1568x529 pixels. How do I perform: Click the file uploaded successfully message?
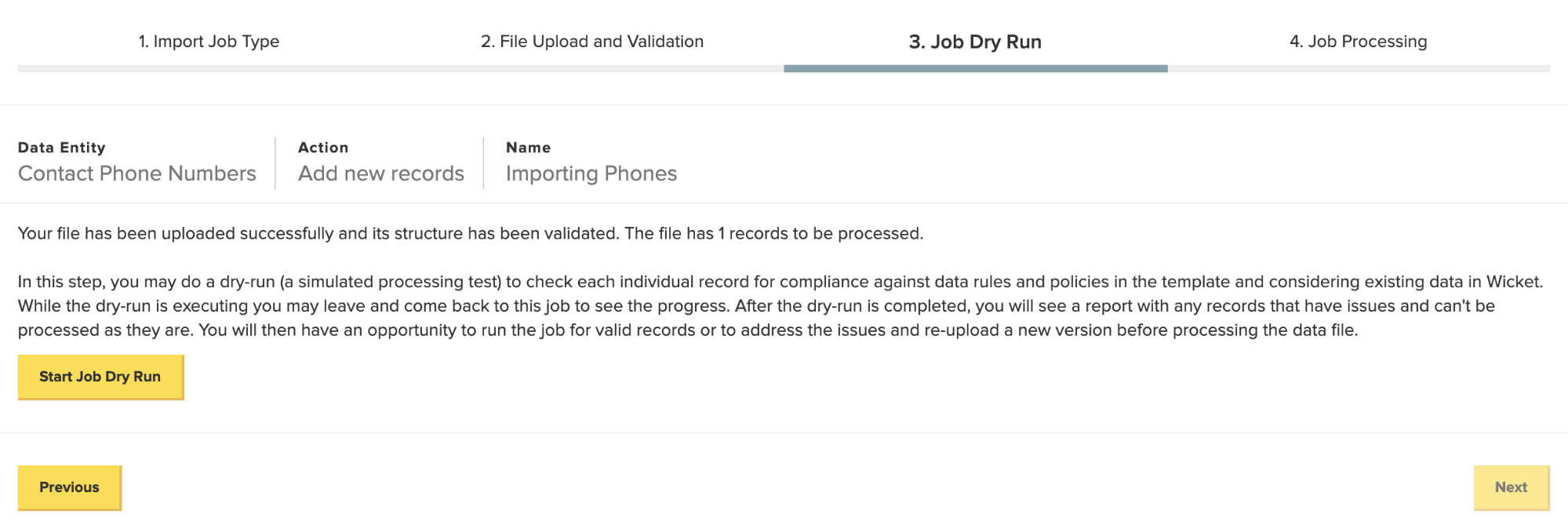(x=471, y=234)
